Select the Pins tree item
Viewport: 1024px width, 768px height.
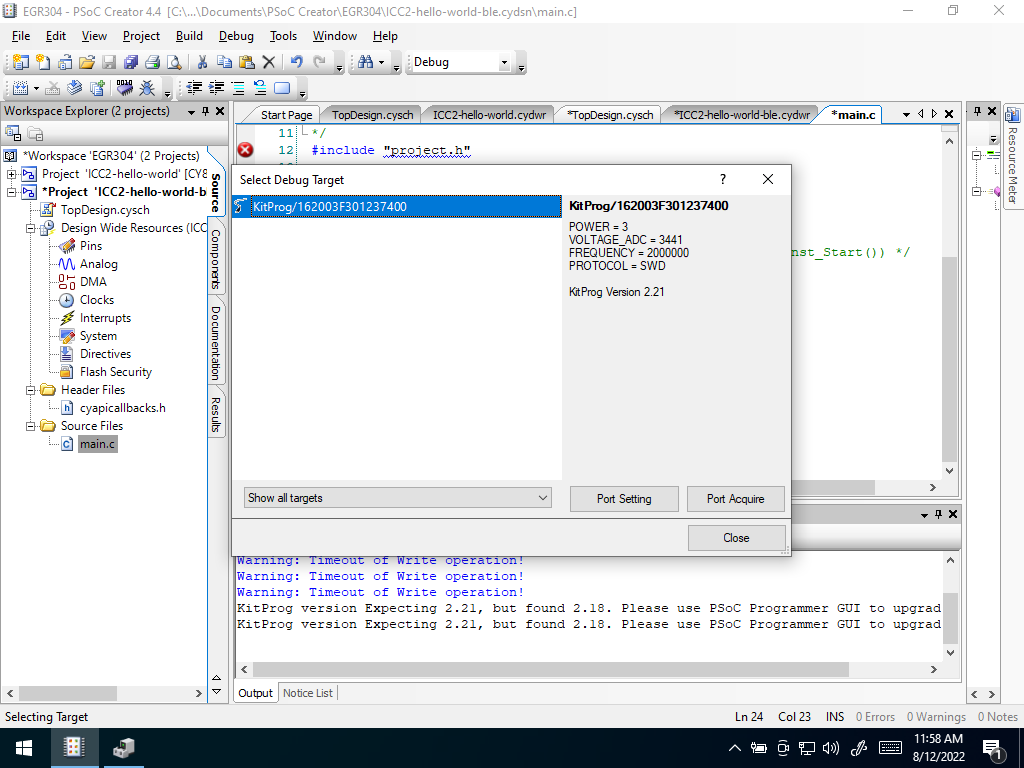[x=91, y=246]
